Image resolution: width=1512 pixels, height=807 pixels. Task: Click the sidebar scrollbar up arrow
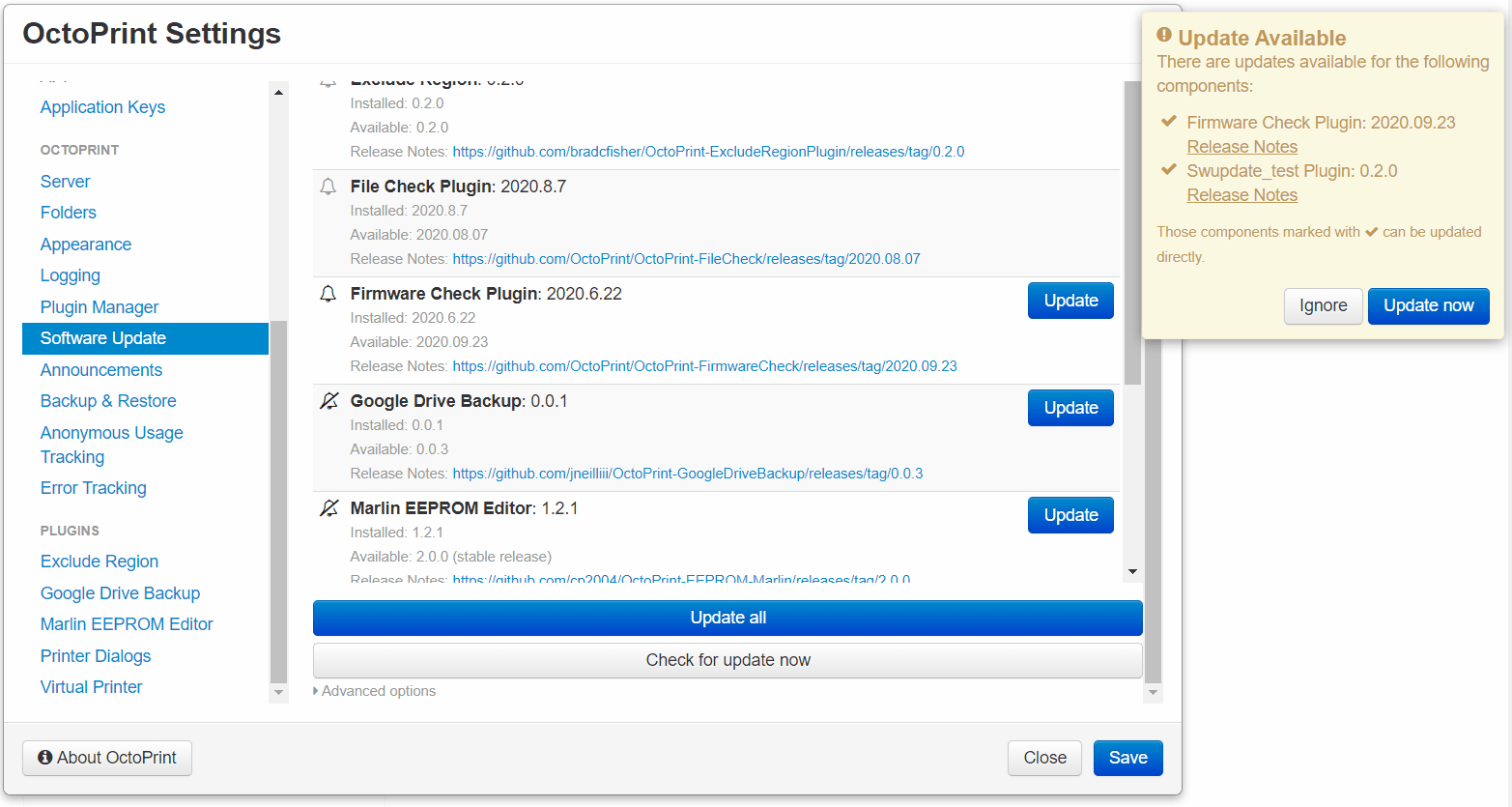point(279,93)
